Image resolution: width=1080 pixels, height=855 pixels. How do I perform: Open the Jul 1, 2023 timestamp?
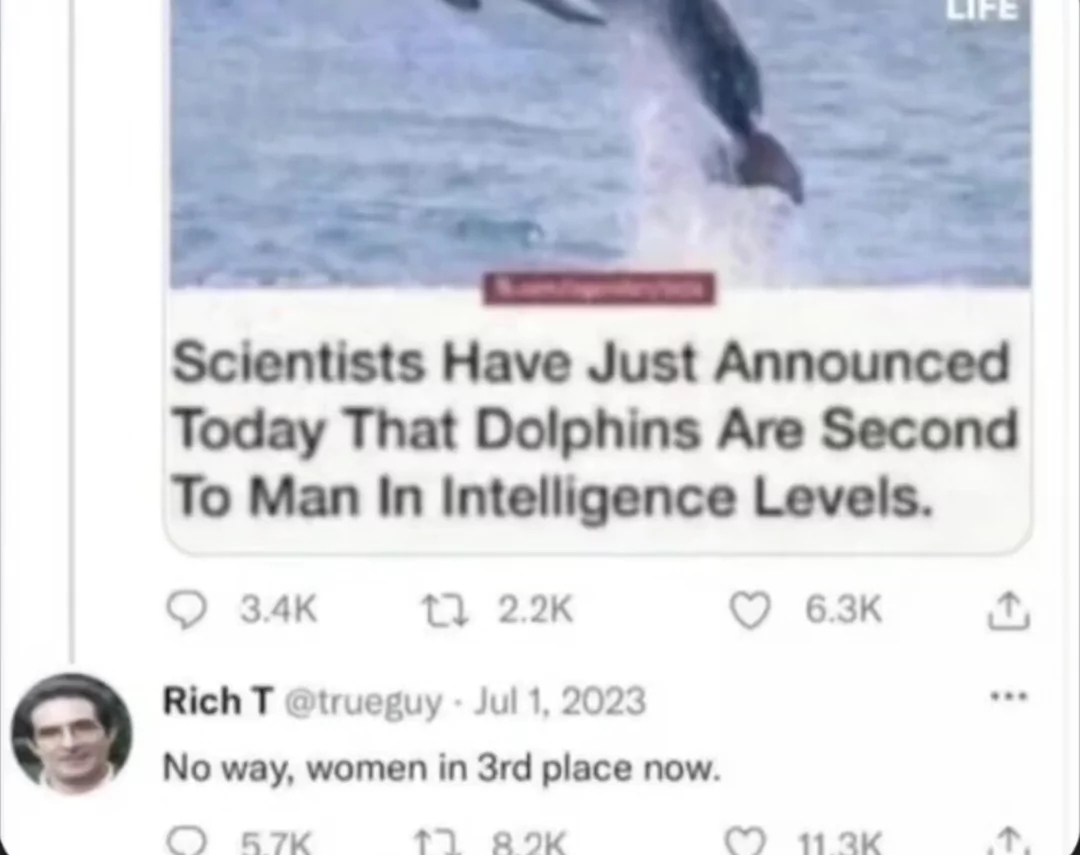[560, 701]
